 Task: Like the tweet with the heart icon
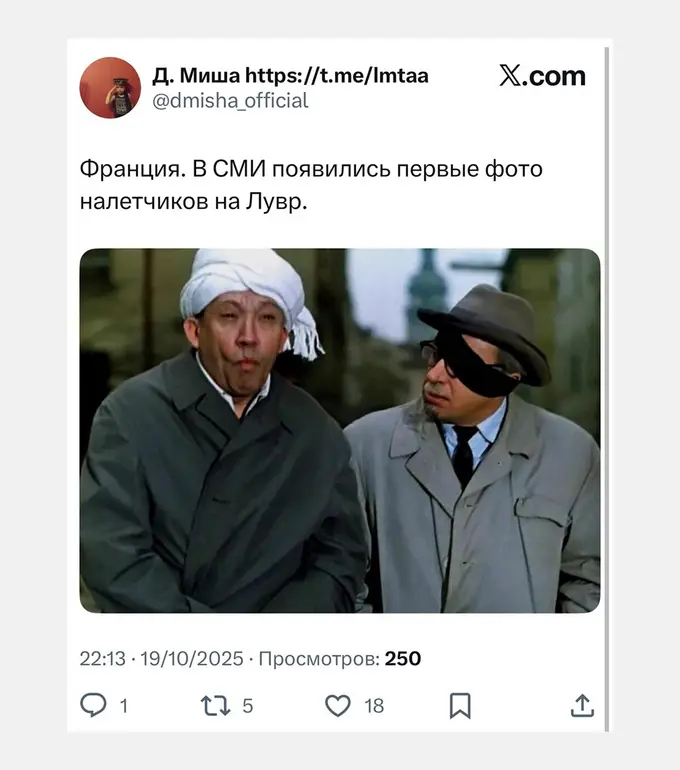tap(338, 706)
